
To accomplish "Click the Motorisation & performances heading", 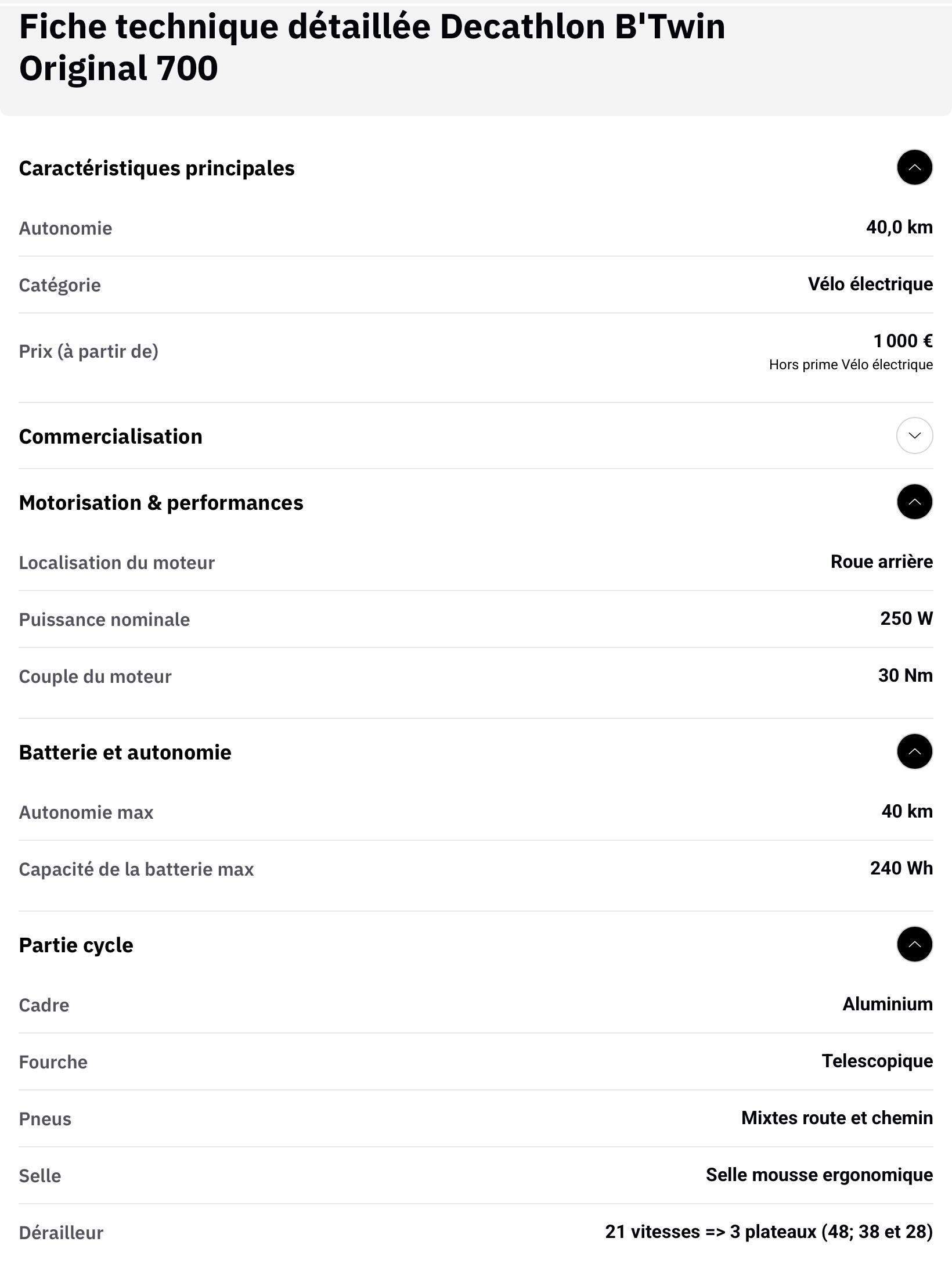I will (161, 503).
